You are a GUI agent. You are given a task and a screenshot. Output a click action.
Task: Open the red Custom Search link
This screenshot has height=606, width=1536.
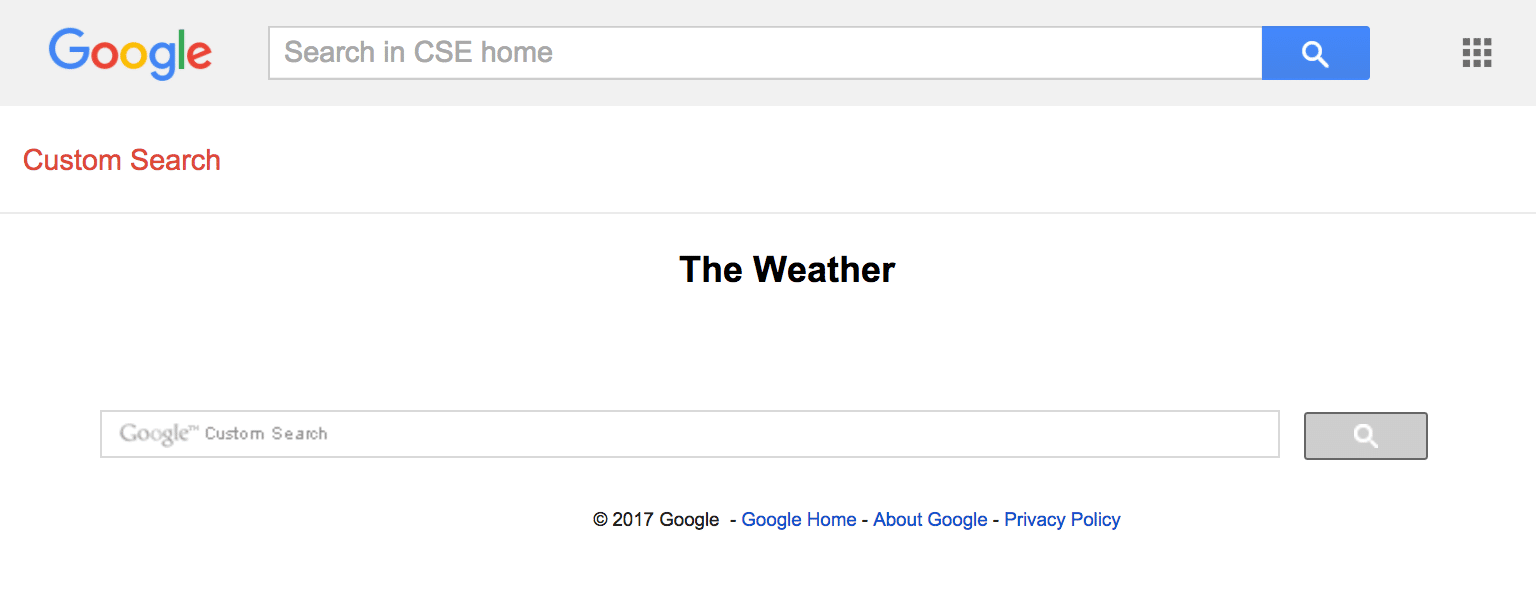[122, 160]
